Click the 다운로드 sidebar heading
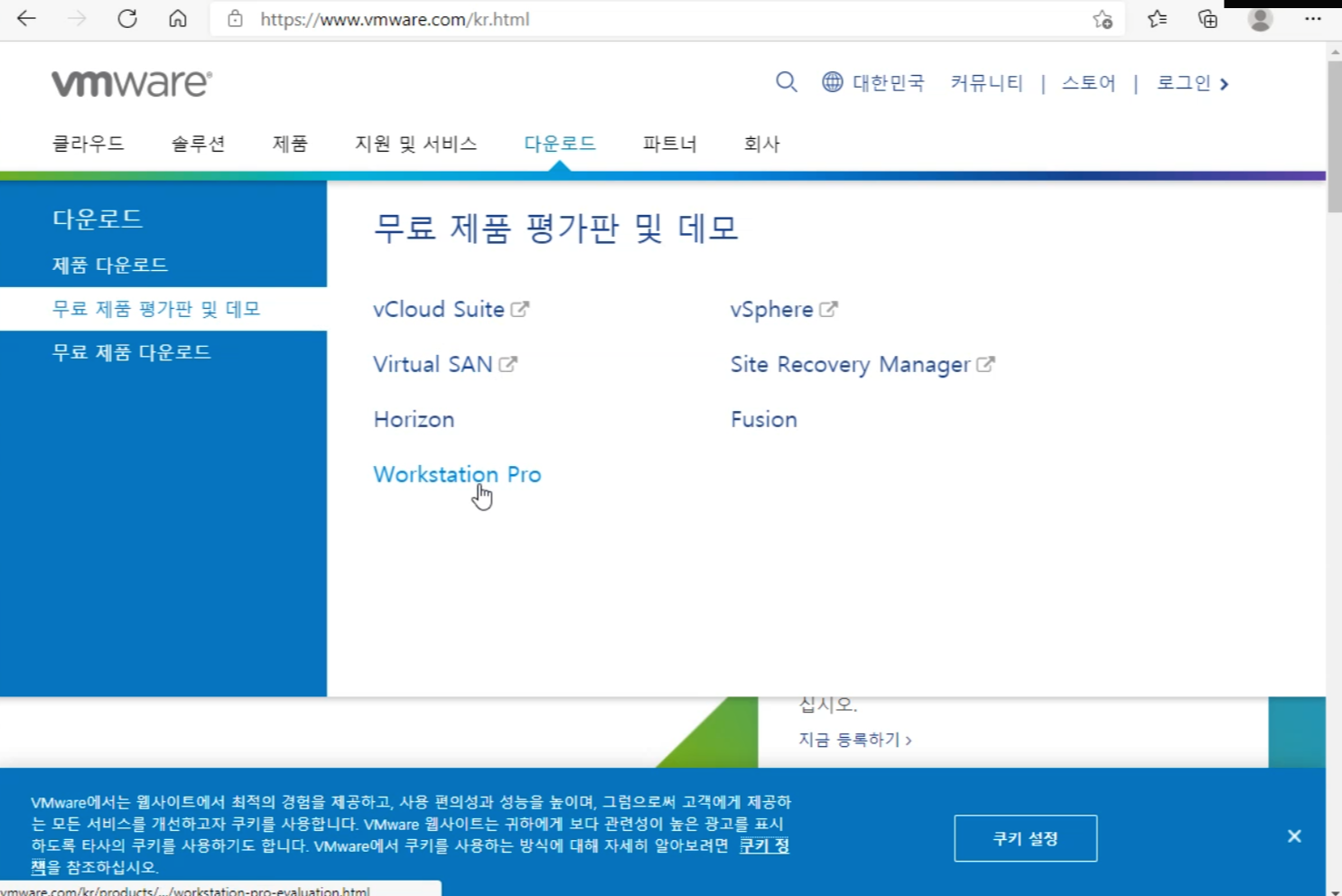Image resolution: width=1342 pixels, height=896 pixels. click(x=98, y=219)
